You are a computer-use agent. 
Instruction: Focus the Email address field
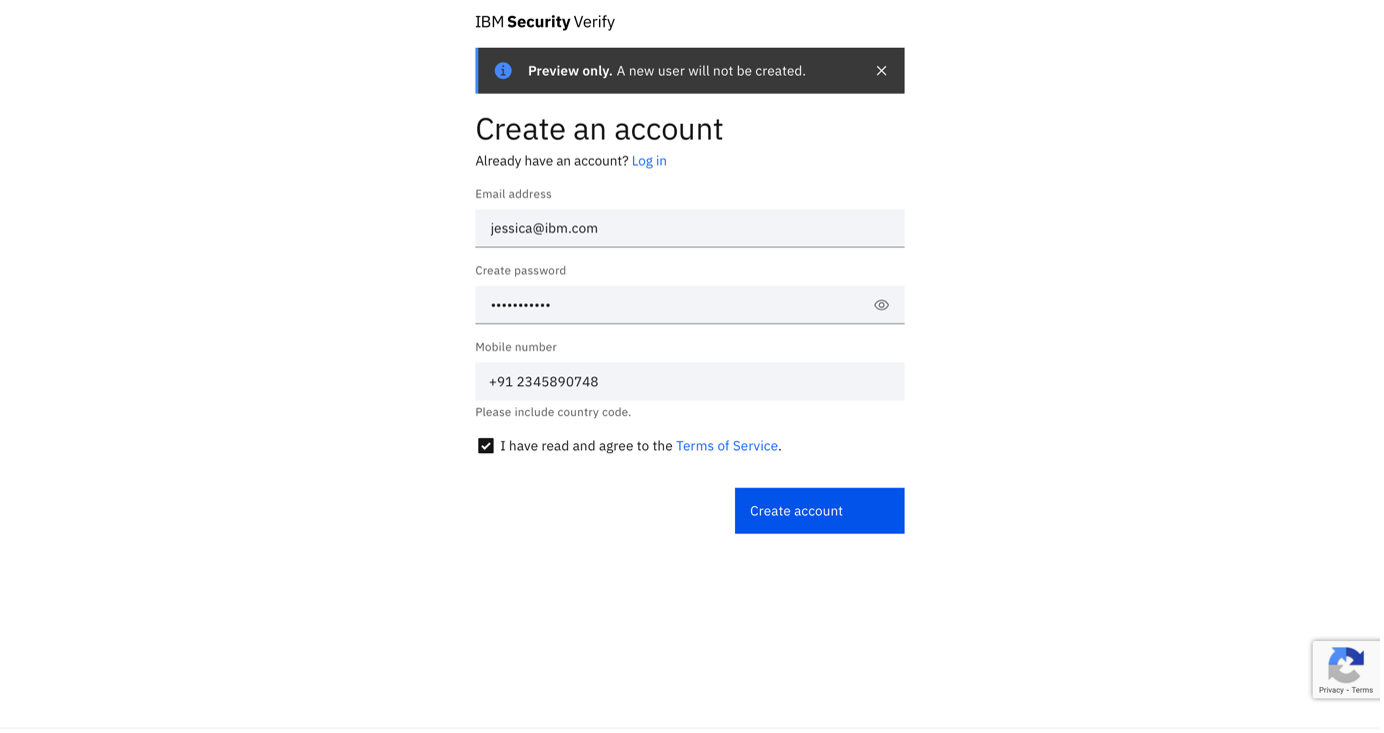click(x=690, y=228)
